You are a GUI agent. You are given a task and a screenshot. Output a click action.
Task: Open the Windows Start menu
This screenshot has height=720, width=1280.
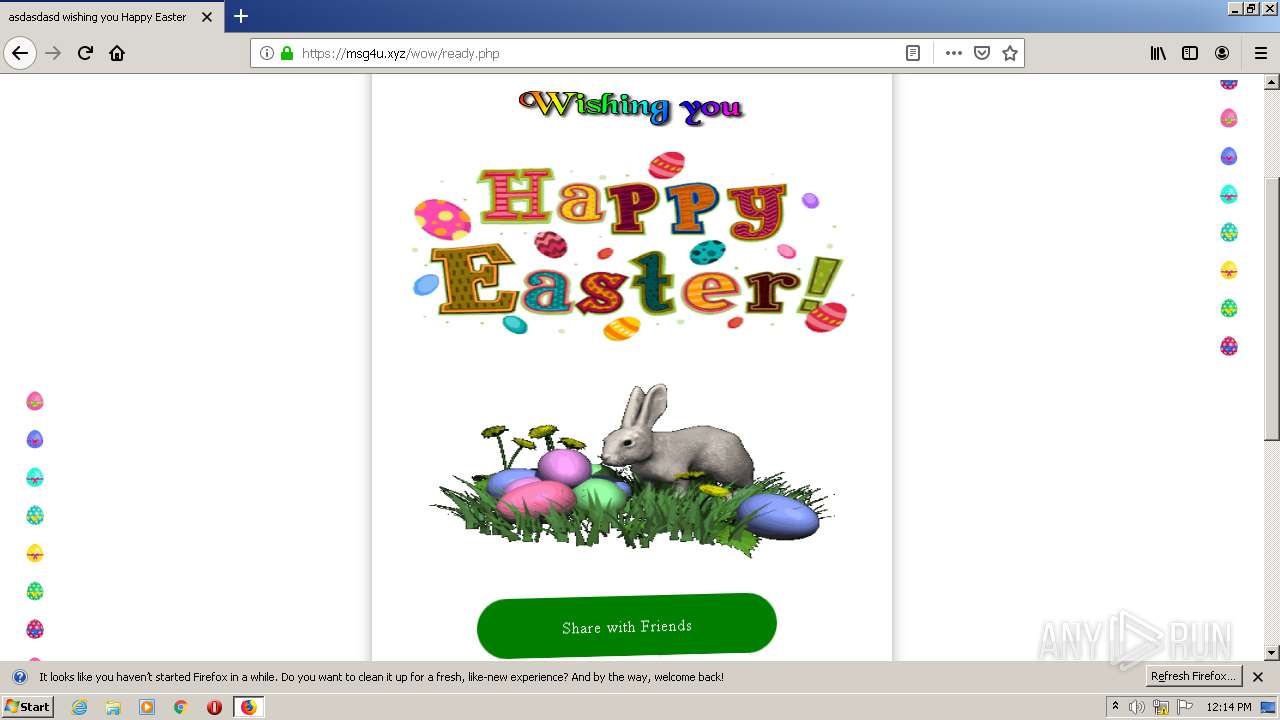tap(27, 707)
